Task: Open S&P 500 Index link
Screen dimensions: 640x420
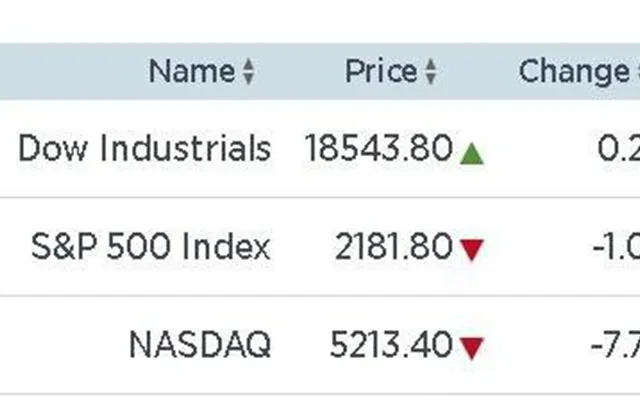Action: pyautogui.click(x=151, y=246)
